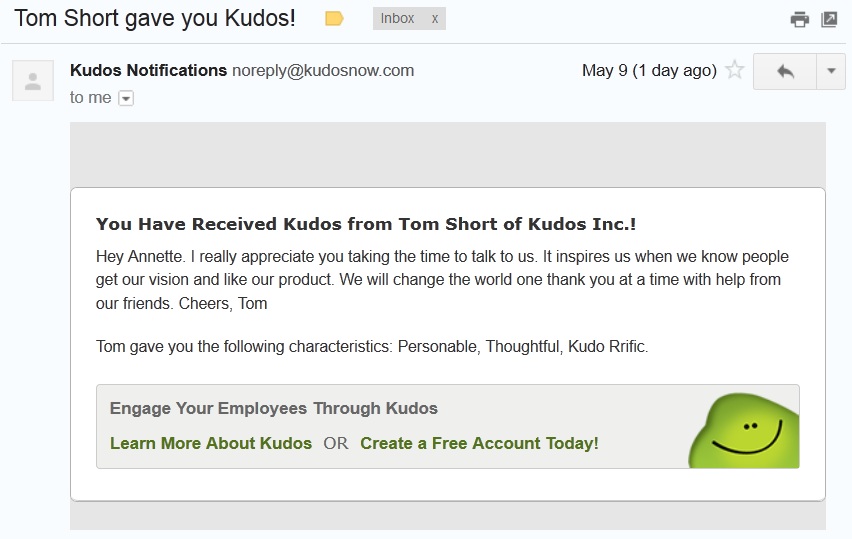This screenshot has height=539, width=852.
Task: Click the "Hey Annette" message paragraph
Action: (x=442, y=280)
